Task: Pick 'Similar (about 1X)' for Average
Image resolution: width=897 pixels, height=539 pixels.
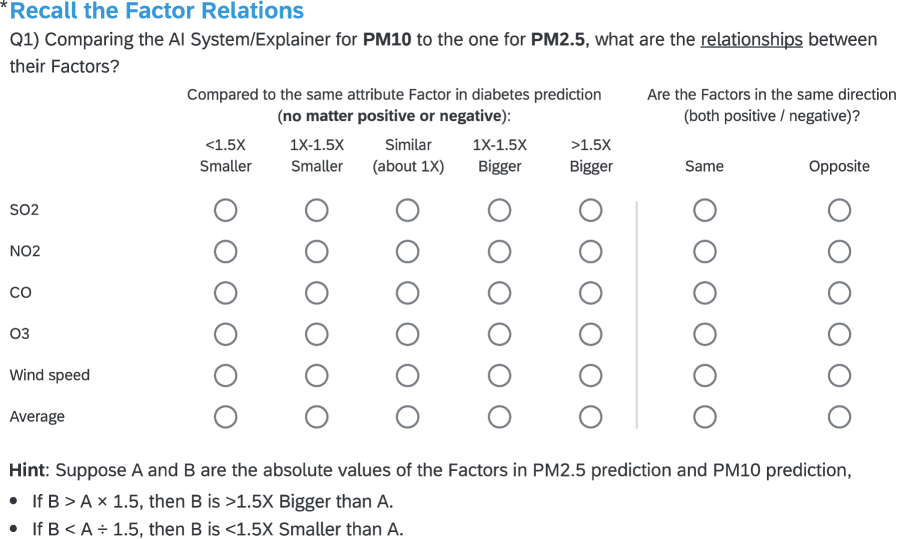Action: click(407, 416)
